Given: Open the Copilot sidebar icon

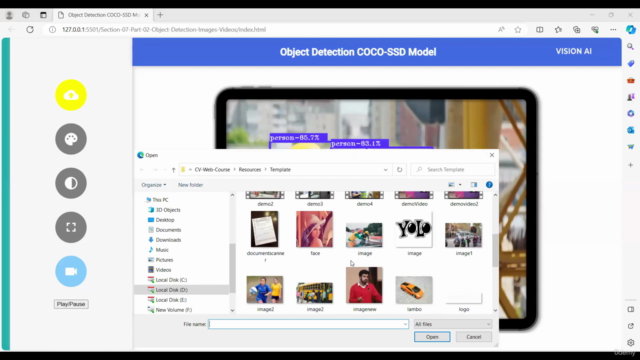Looking at the screenshot, I should (631, 29).
